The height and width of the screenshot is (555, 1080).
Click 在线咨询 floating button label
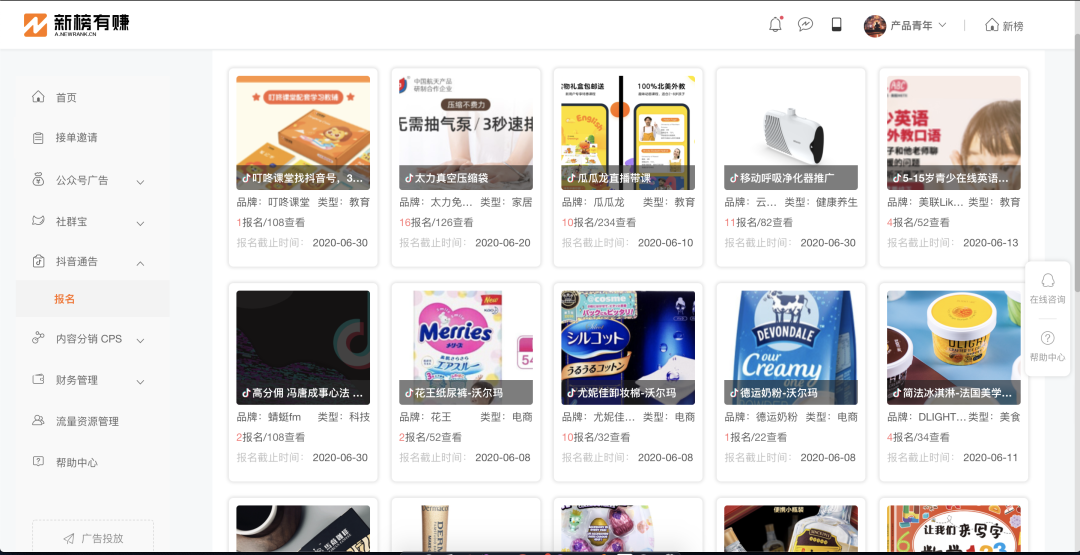pyautogui.click(x=1048, y=300)
